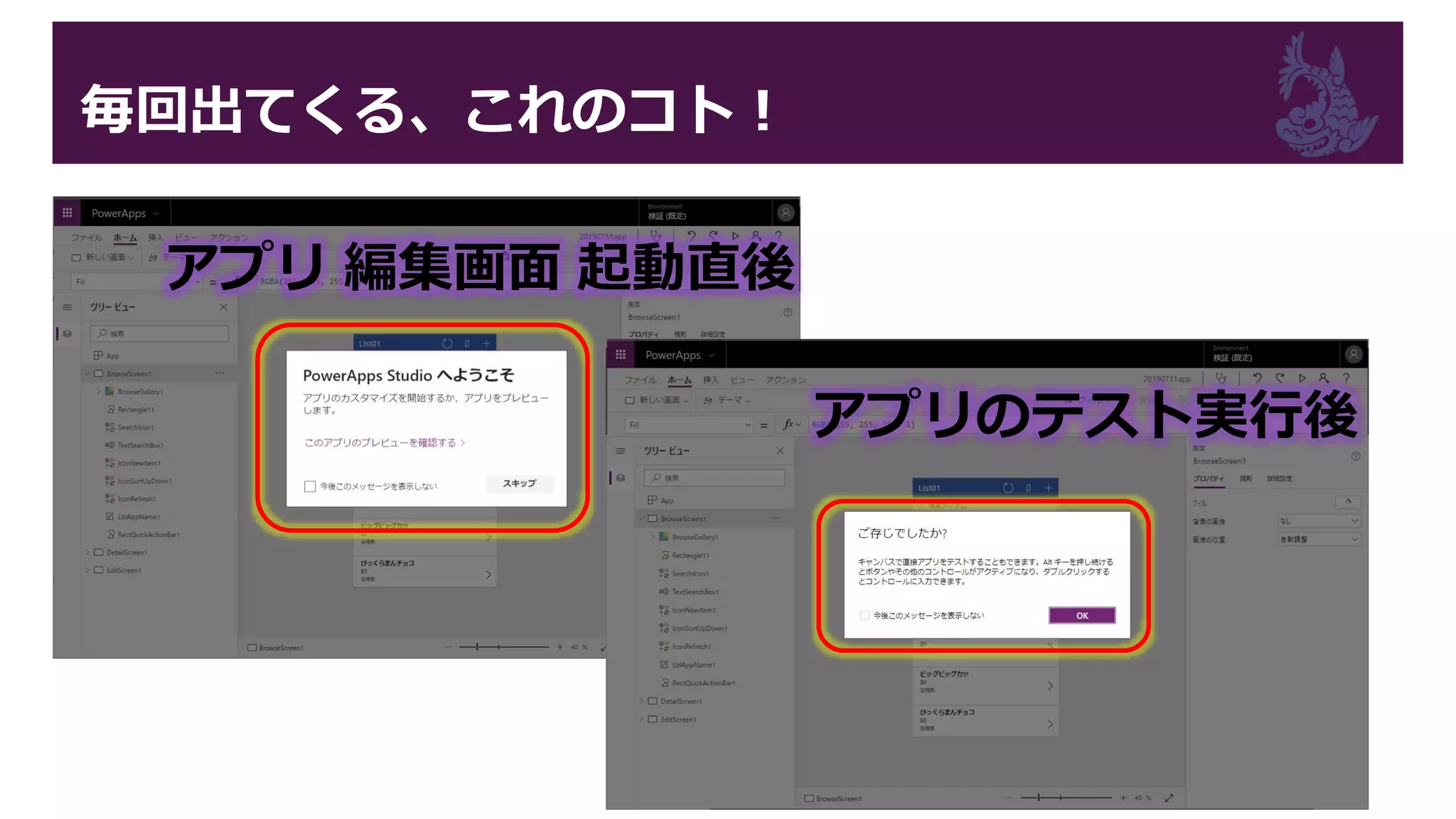Click the account avatar in the left window
Image resolution: width=1456 pixels, height=819 pixels.
(786, 212)
